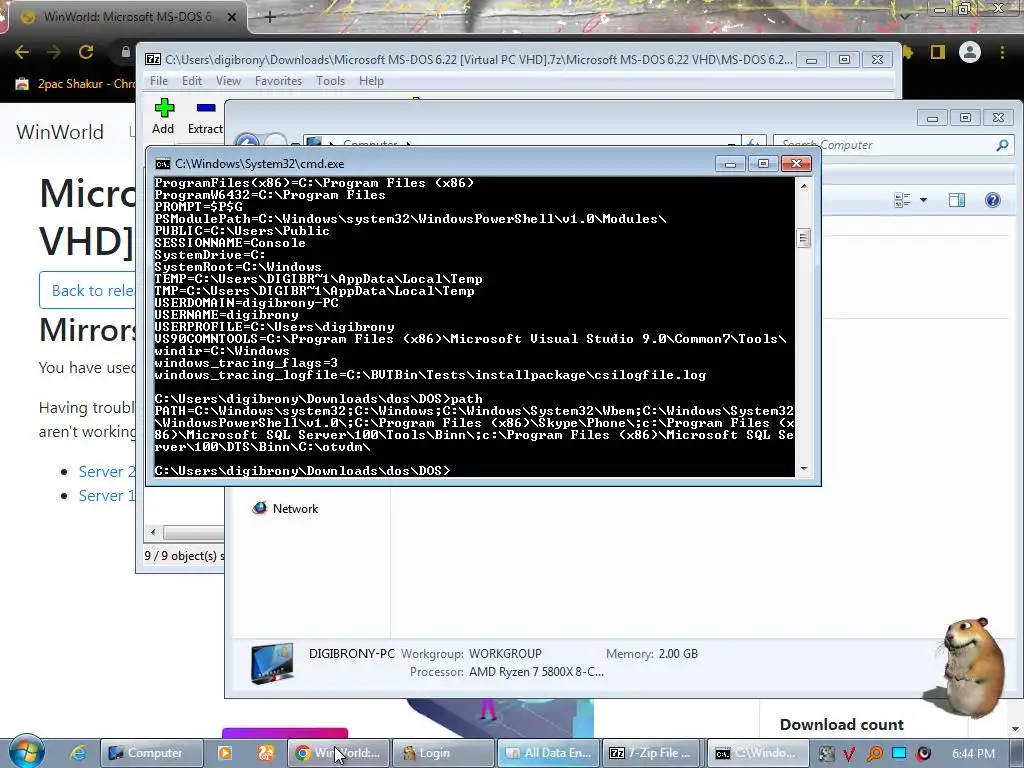
Task: Click the cmd vertical scrollbar thumb
Action: (804, 238)
